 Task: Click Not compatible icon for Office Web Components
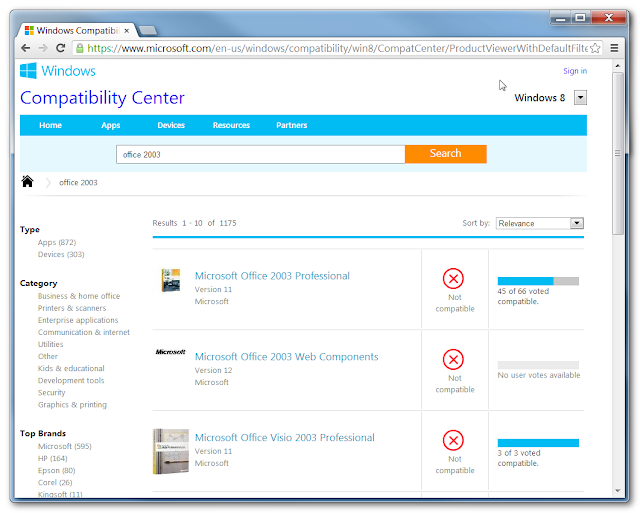click(453, 359)
